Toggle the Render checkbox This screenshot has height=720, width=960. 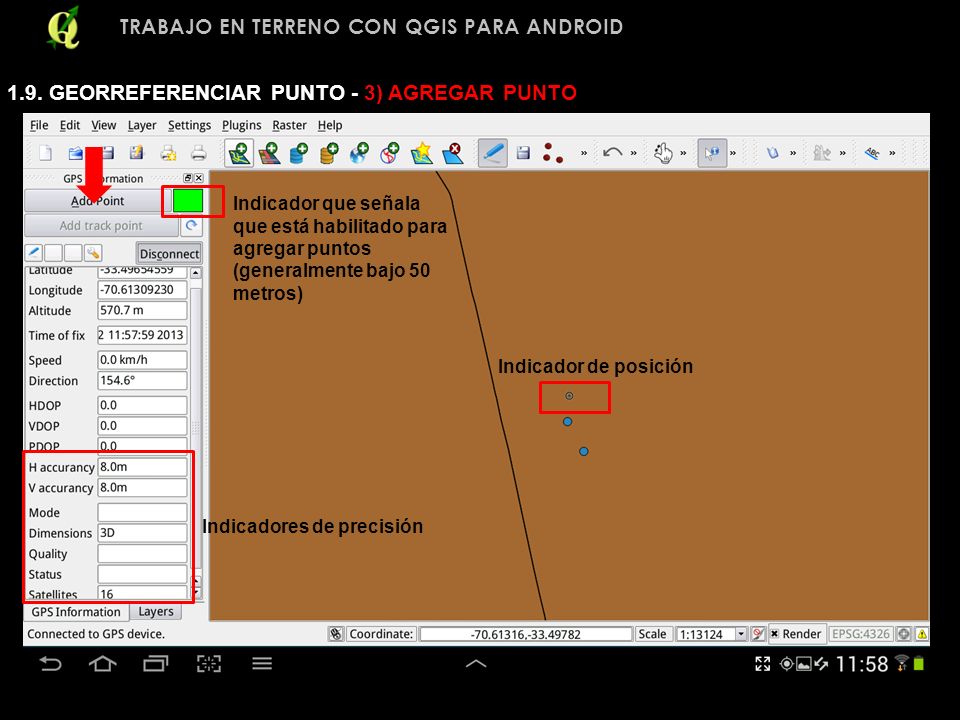(774, 634)
